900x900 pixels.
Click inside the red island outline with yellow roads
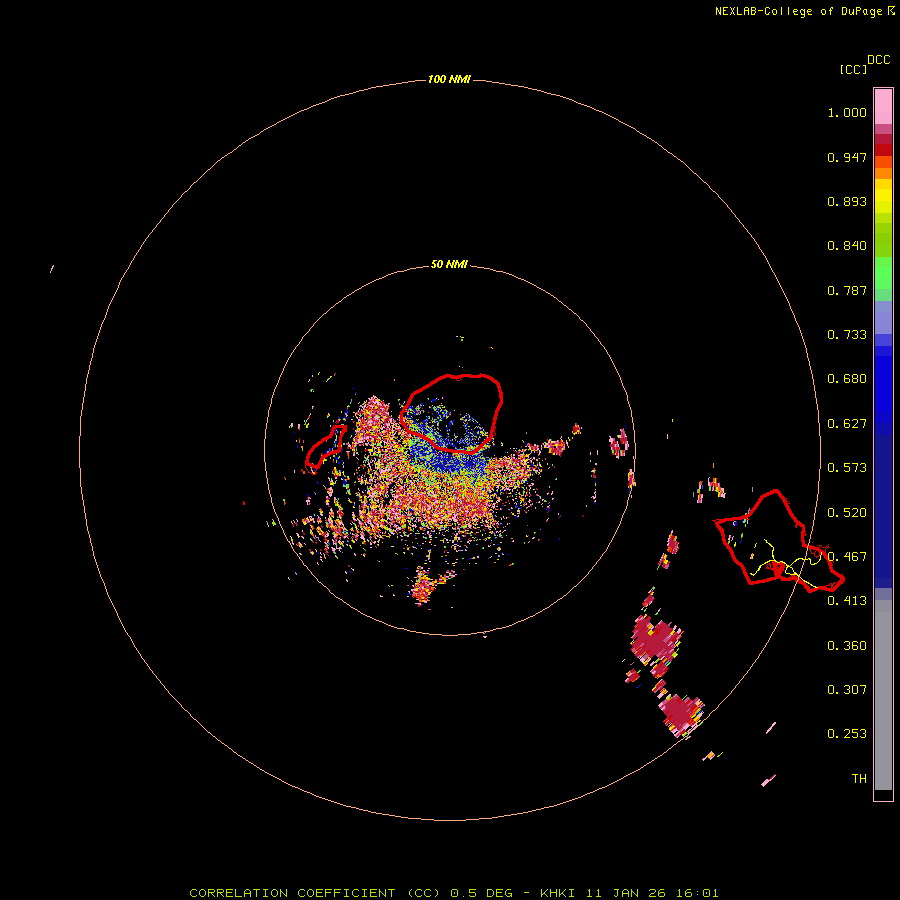[x=778, y=541]
